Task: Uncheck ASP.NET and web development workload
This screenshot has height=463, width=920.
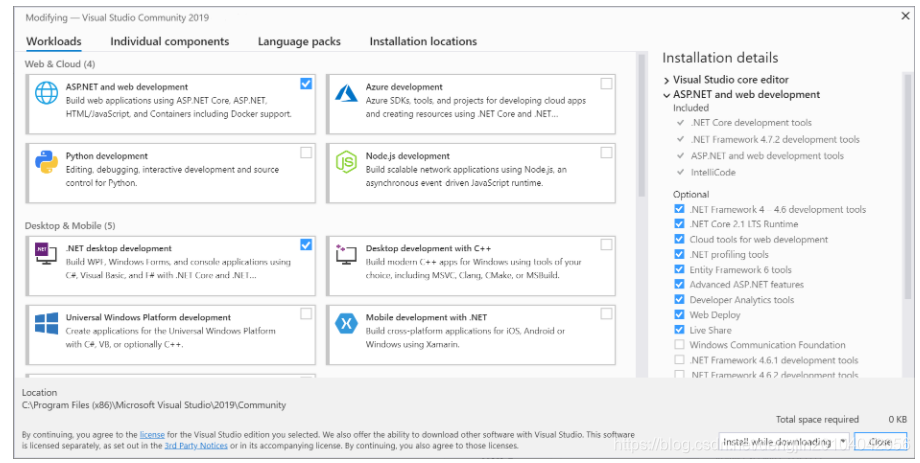Action: 306,84
